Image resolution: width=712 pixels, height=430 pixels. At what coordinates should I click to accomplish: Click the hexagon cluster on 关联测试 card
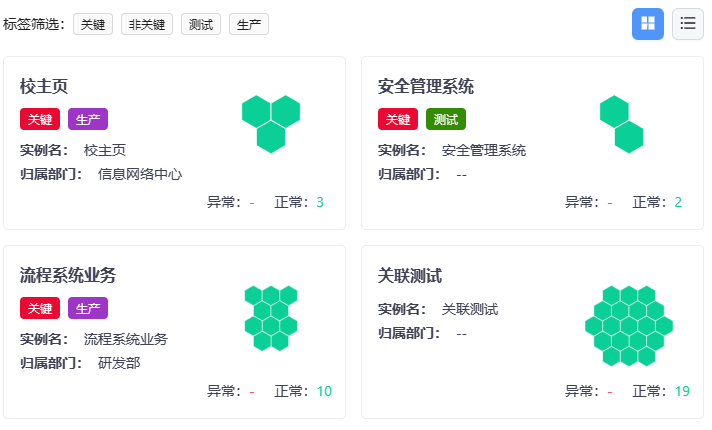click(629, 325)
